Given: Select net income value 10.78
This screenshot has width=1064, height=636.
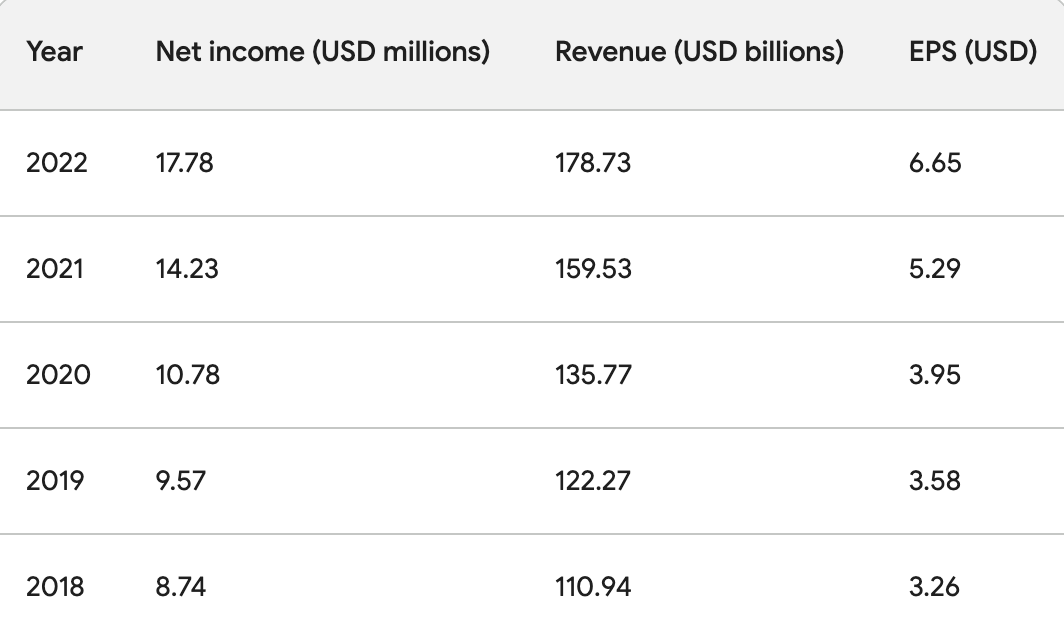Looking at the screenshot, I should click(x=188, y=375).
